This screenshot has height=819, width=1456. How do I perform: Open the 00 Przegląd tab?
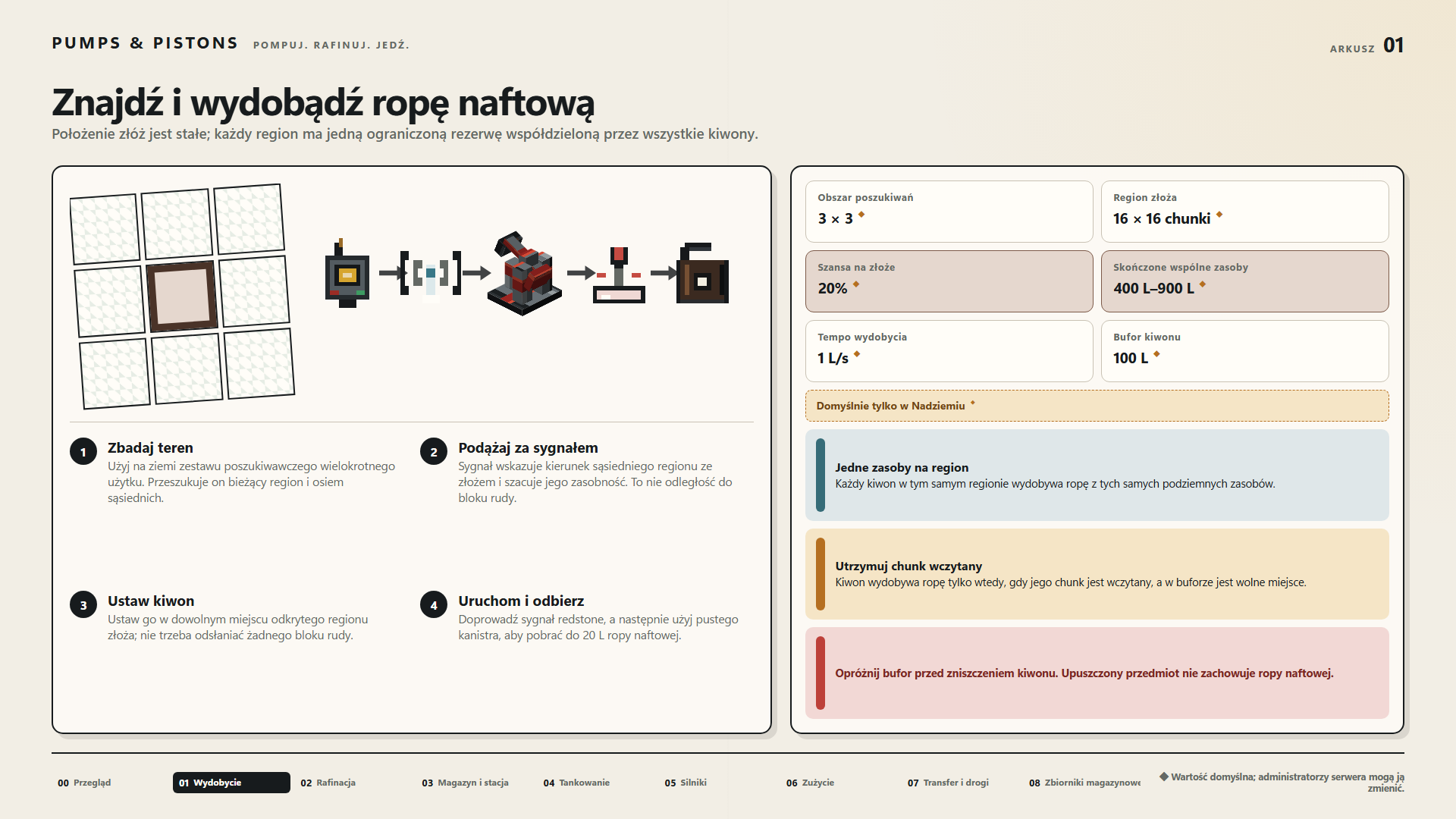click(x=84, y=783)
